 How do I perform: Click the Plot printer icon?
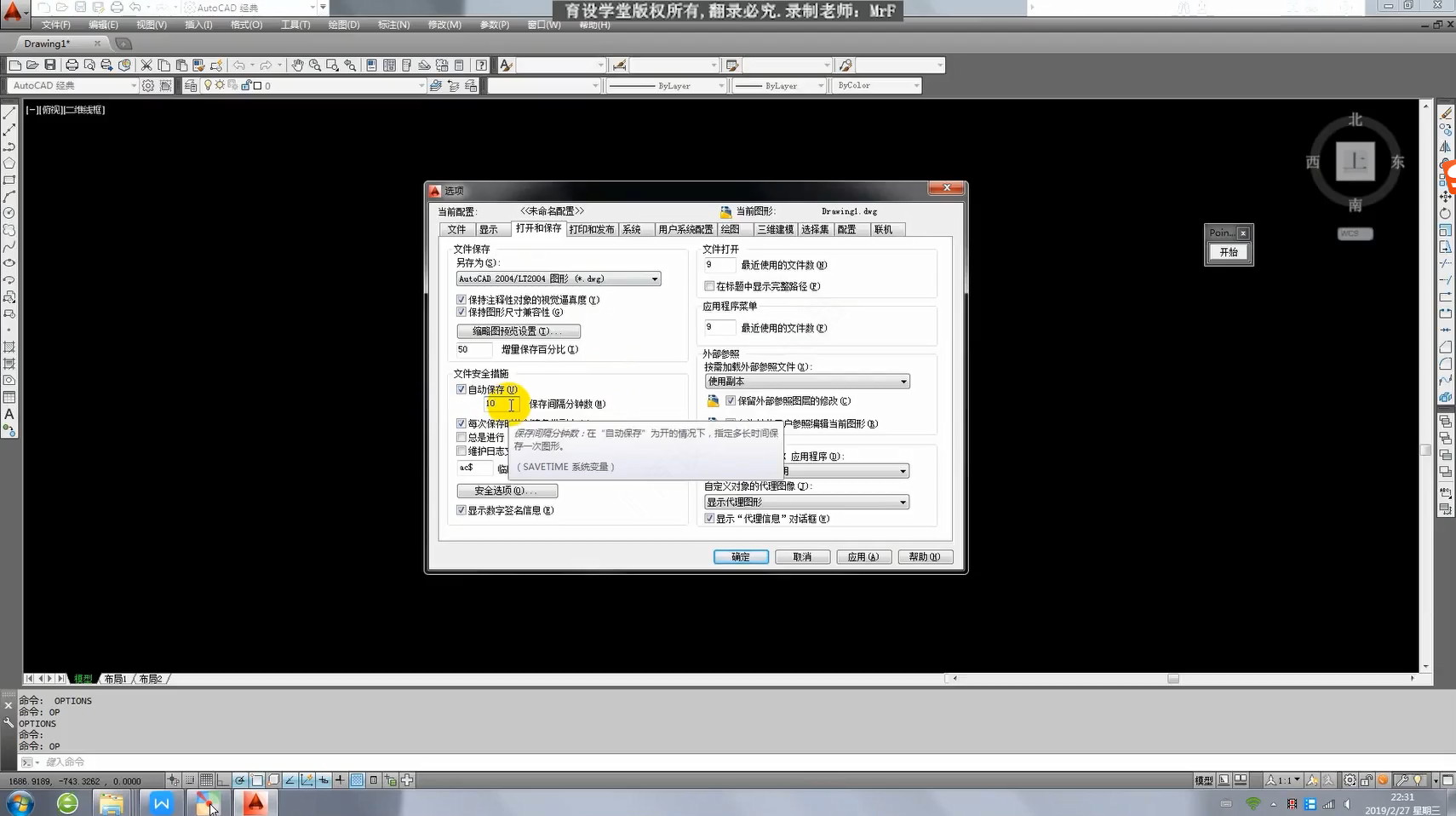[72, 65]
